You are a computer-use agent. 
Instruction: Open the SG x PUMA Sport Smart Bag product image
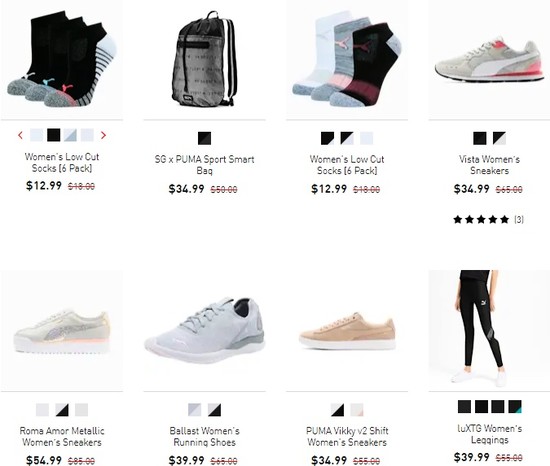point(204,59)
